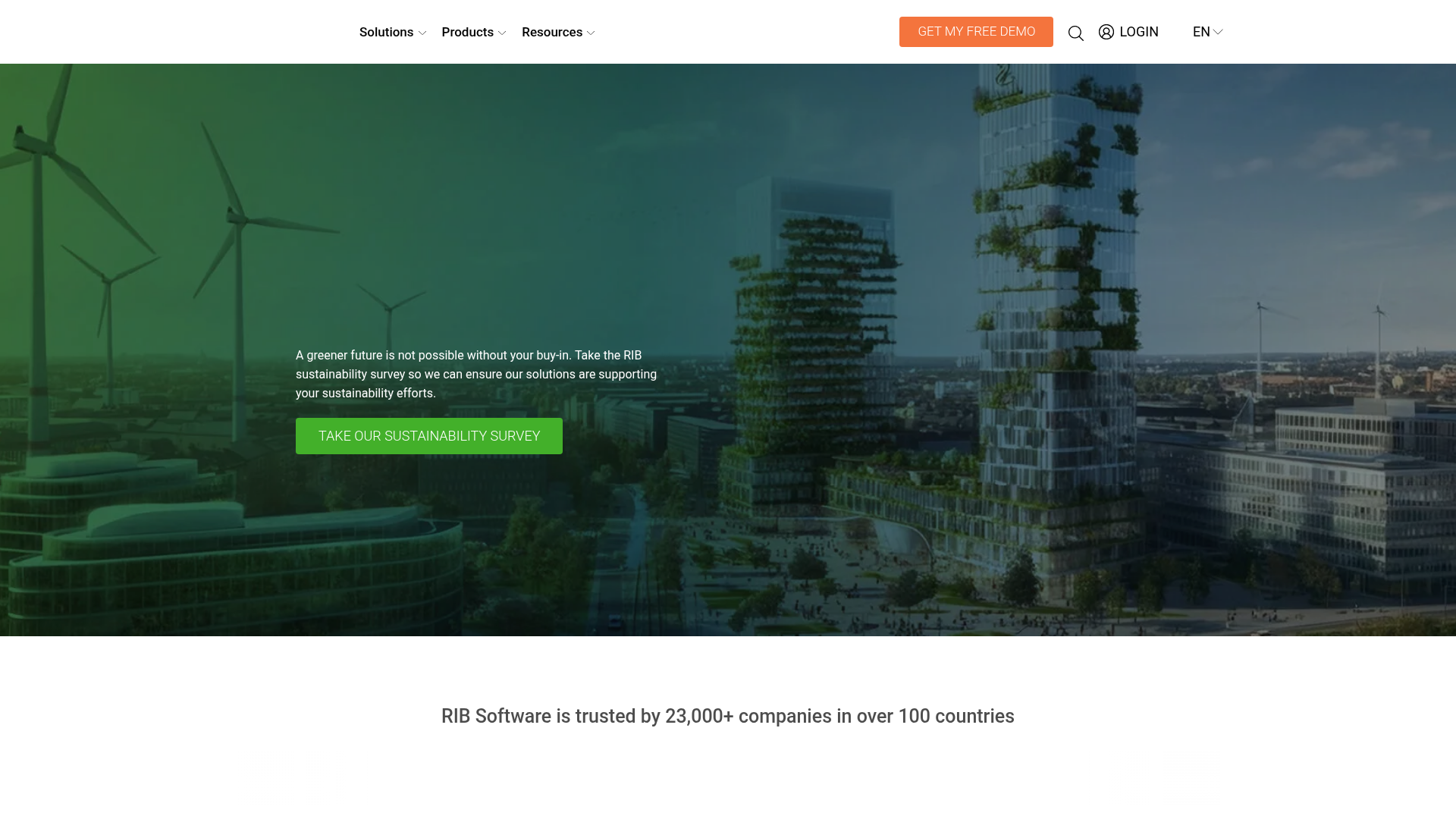Open the EN language selector

tap(1206, 32)
